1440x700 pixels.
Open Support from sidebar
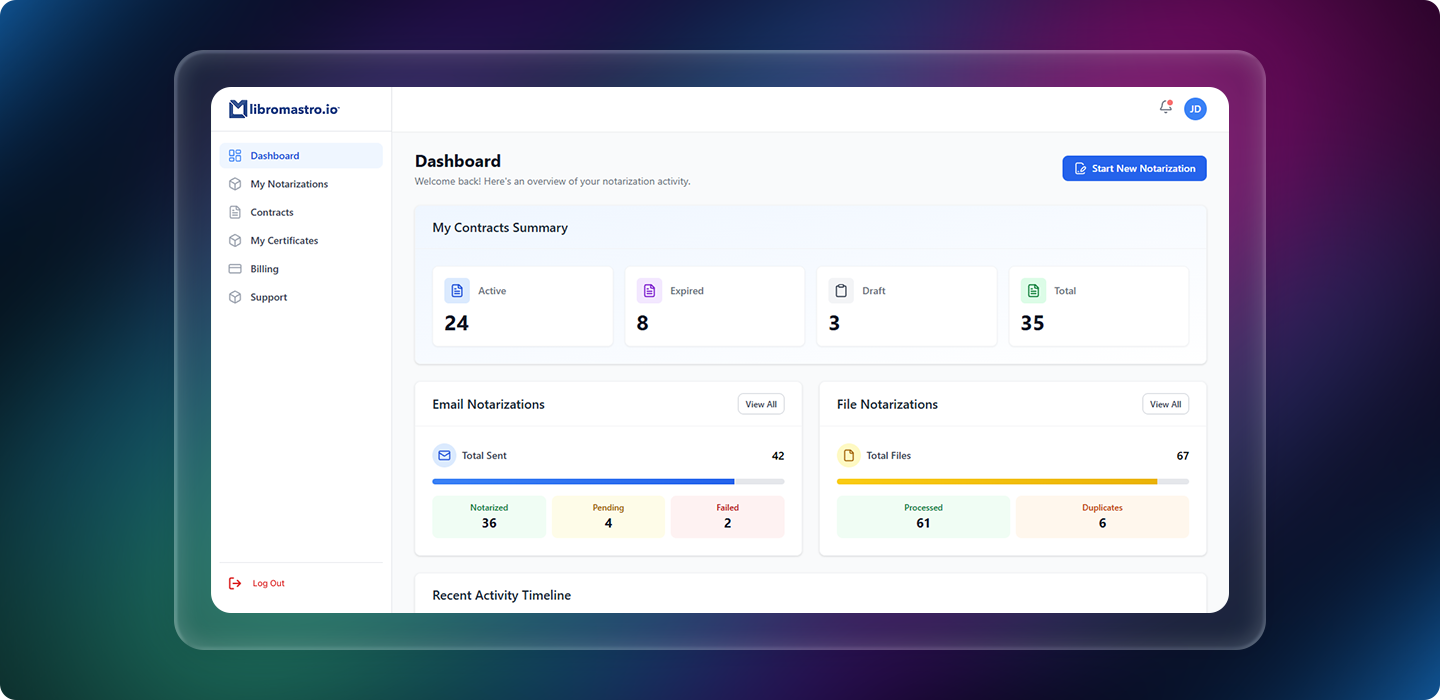click(268, 297)
